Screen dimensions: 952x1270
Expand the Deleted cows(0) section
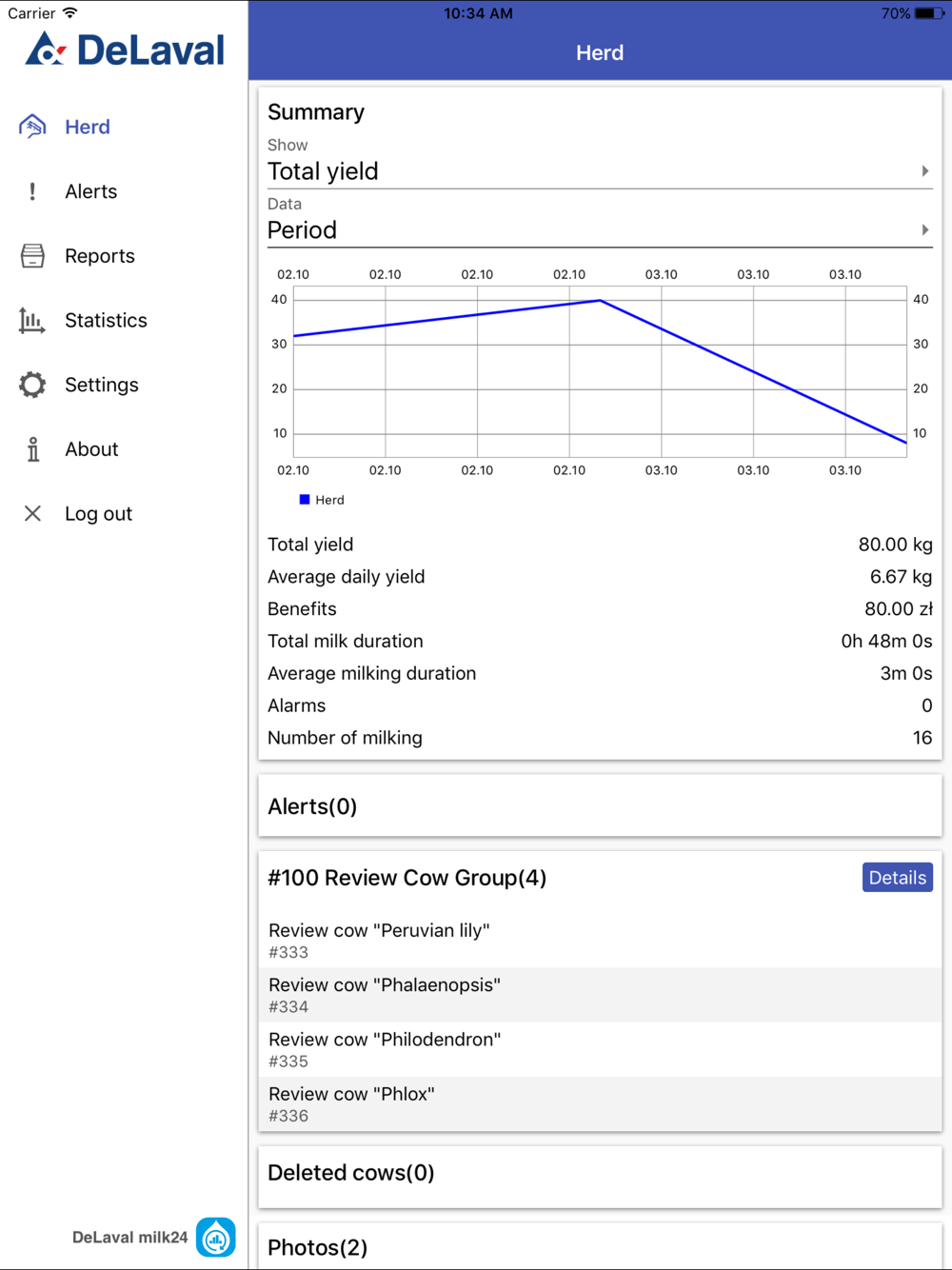click(x=600, y=1173)
